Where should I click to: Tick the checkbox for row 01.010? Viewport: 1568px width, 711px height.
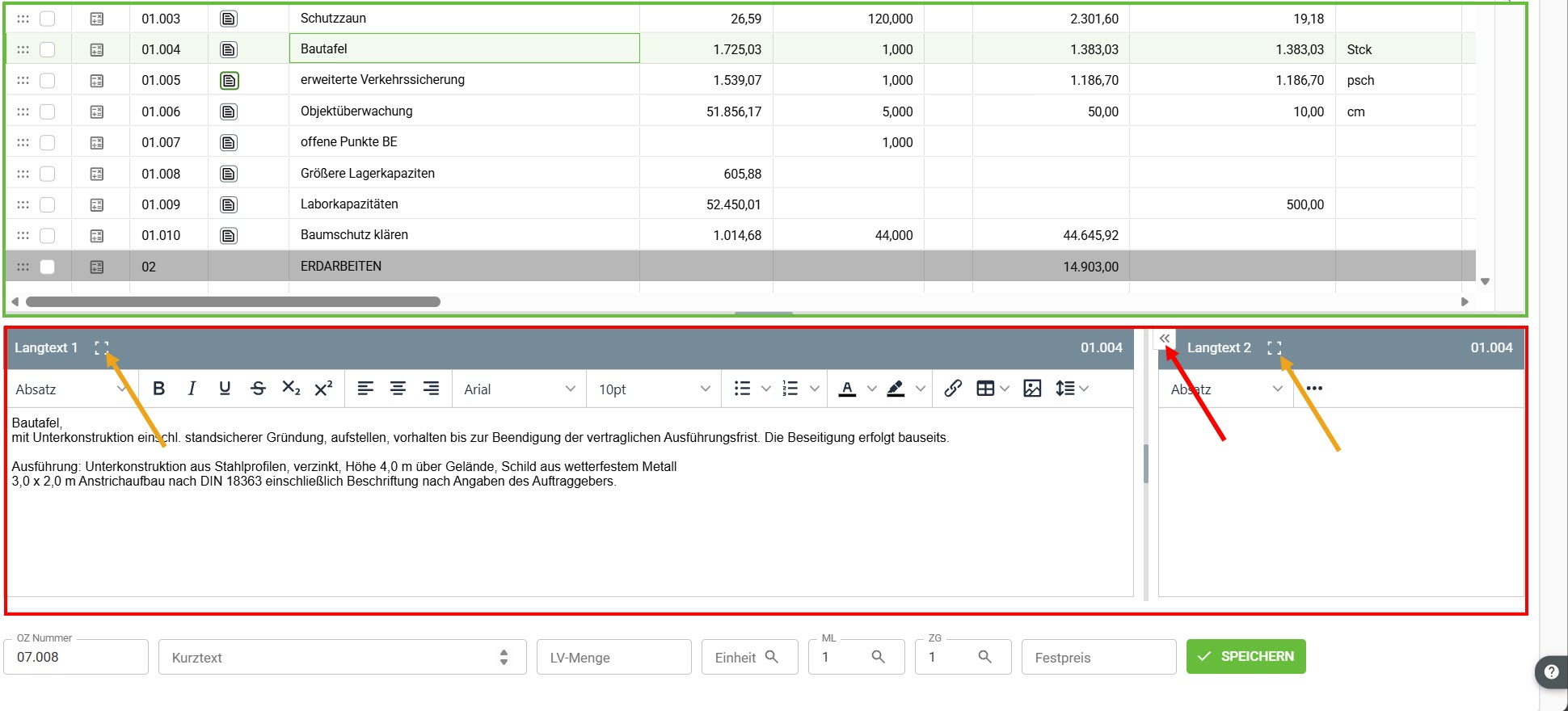tap(48, 236)
